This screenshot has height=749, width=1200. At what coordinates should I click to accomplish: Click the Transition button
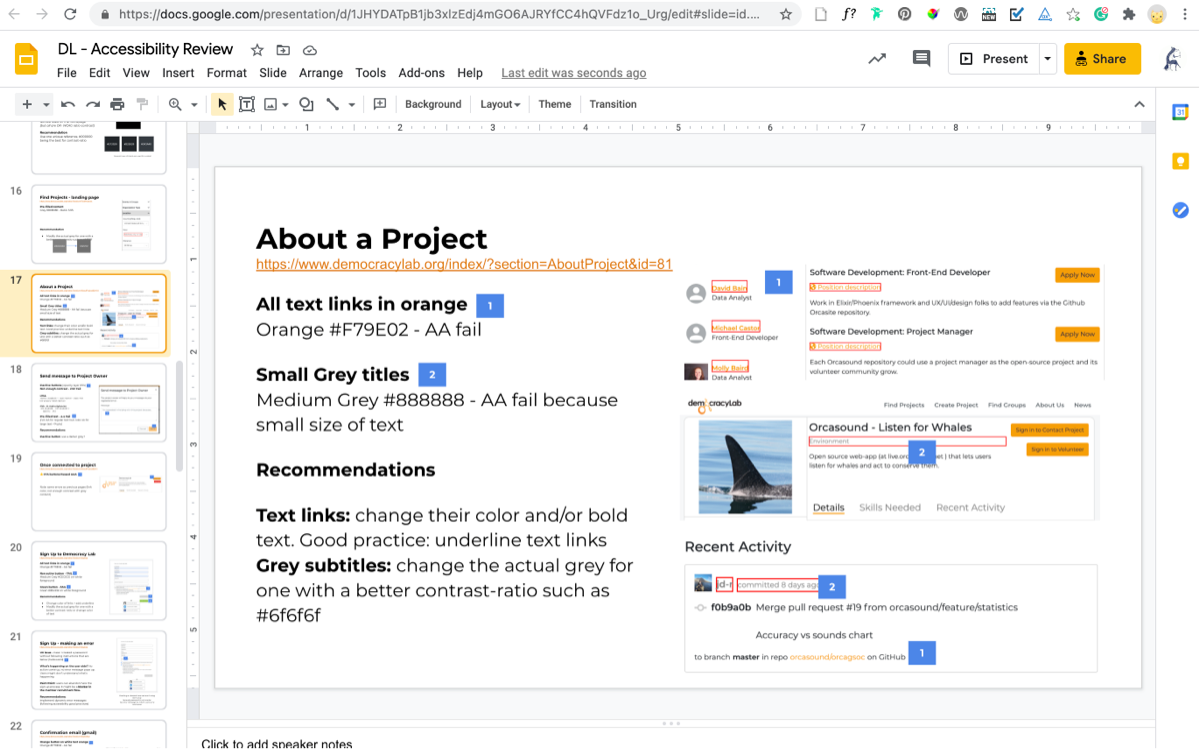[x=613, y=104]
